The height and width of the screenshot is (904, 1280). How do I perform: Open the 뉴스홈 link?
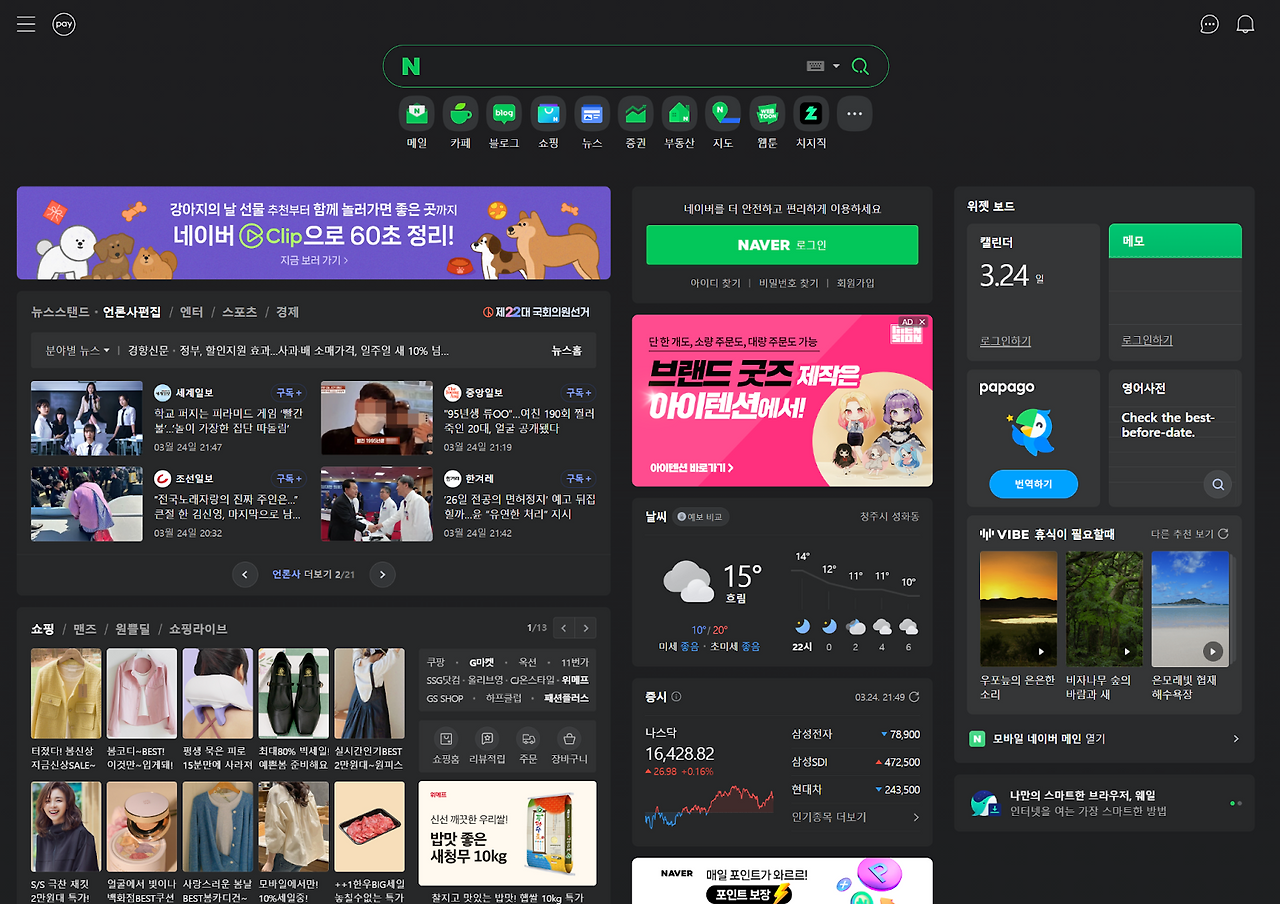tap(566, 351)
